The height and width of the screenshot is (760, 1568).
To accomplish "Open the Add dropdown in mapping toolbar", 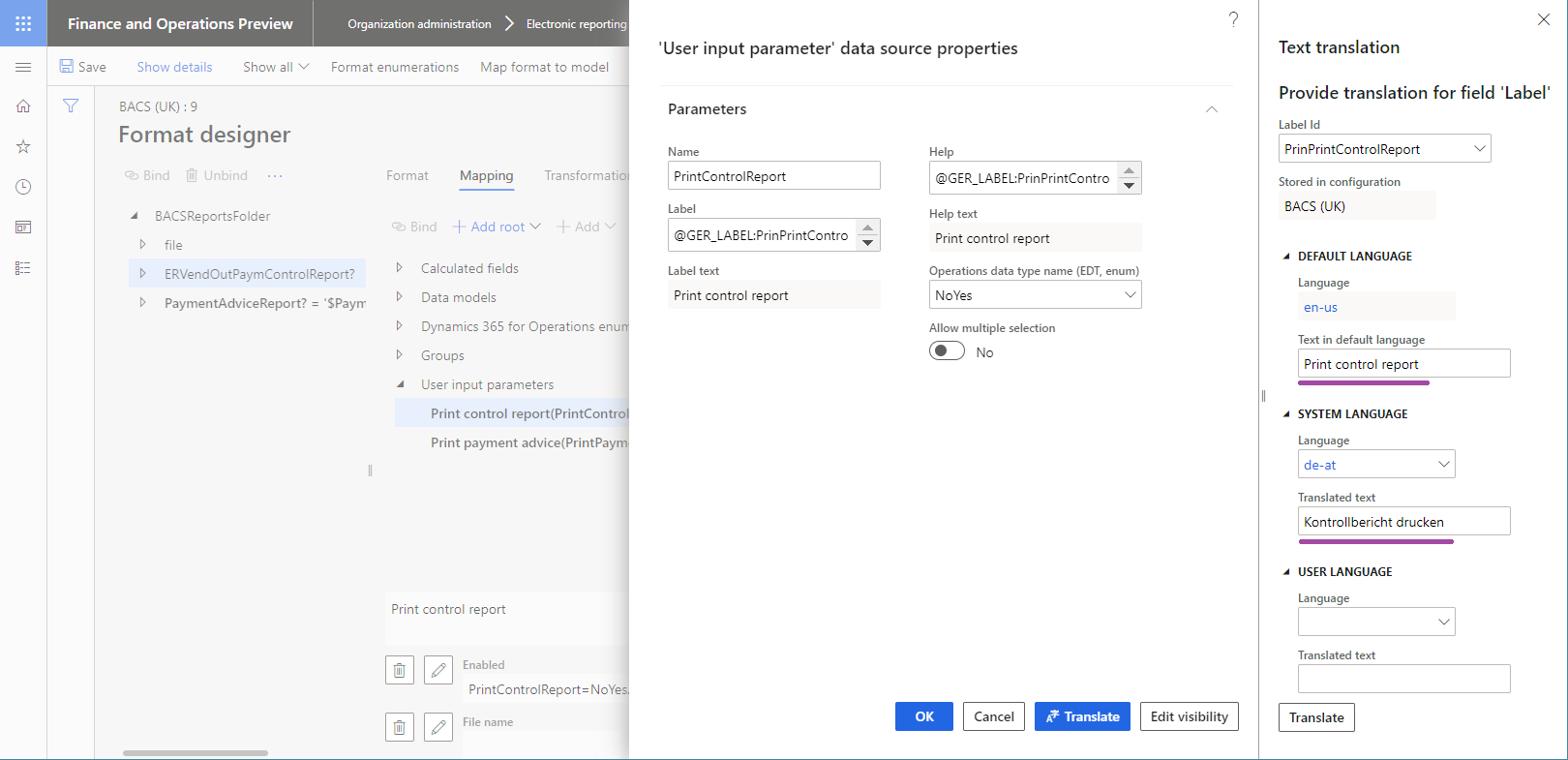I will coord(586,227).
